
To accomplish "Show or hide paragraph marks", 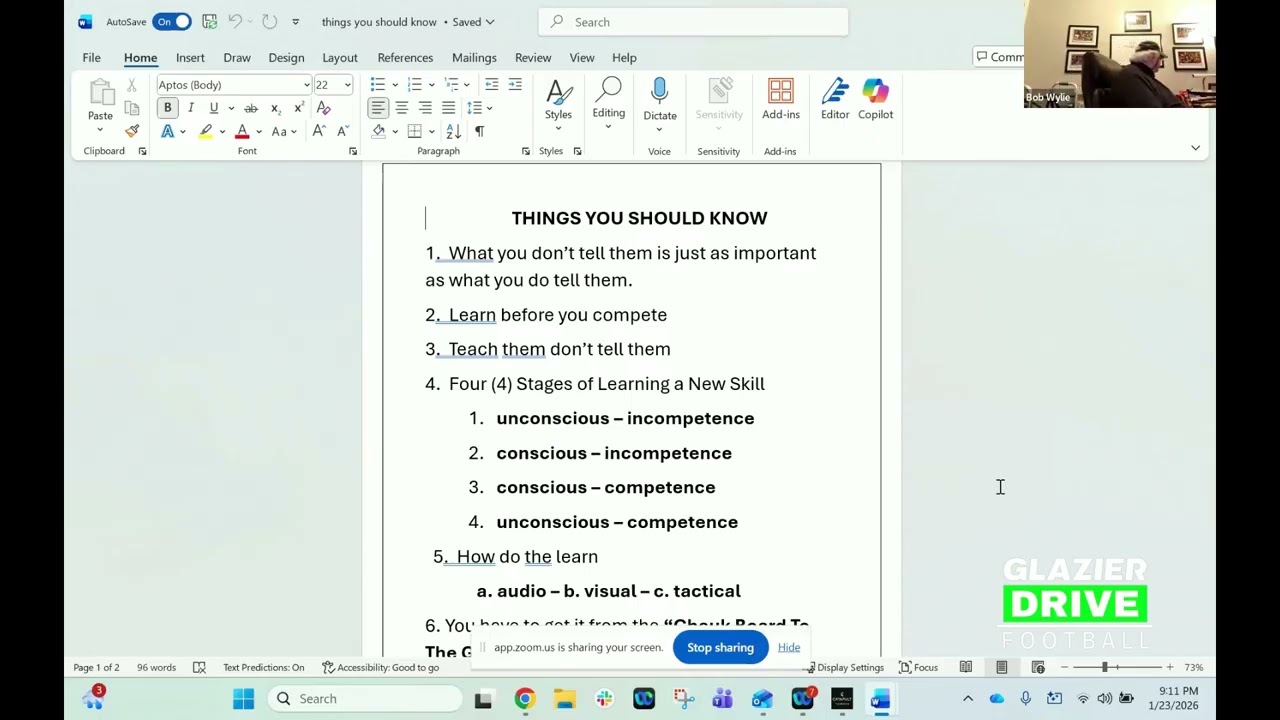I will tap(480, 131).
